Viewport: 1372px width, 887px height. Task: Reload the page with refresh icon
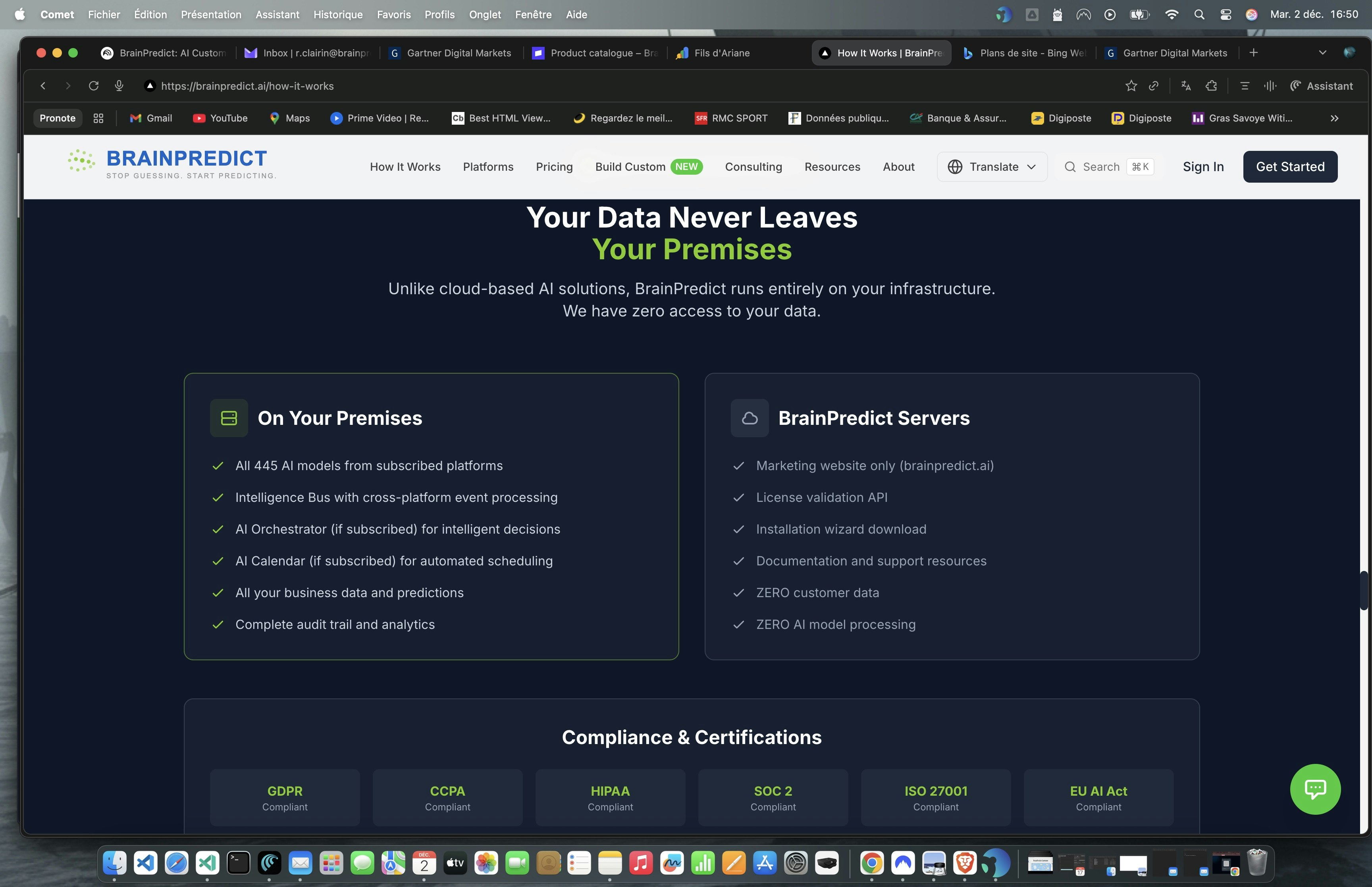tap(93, 86)
